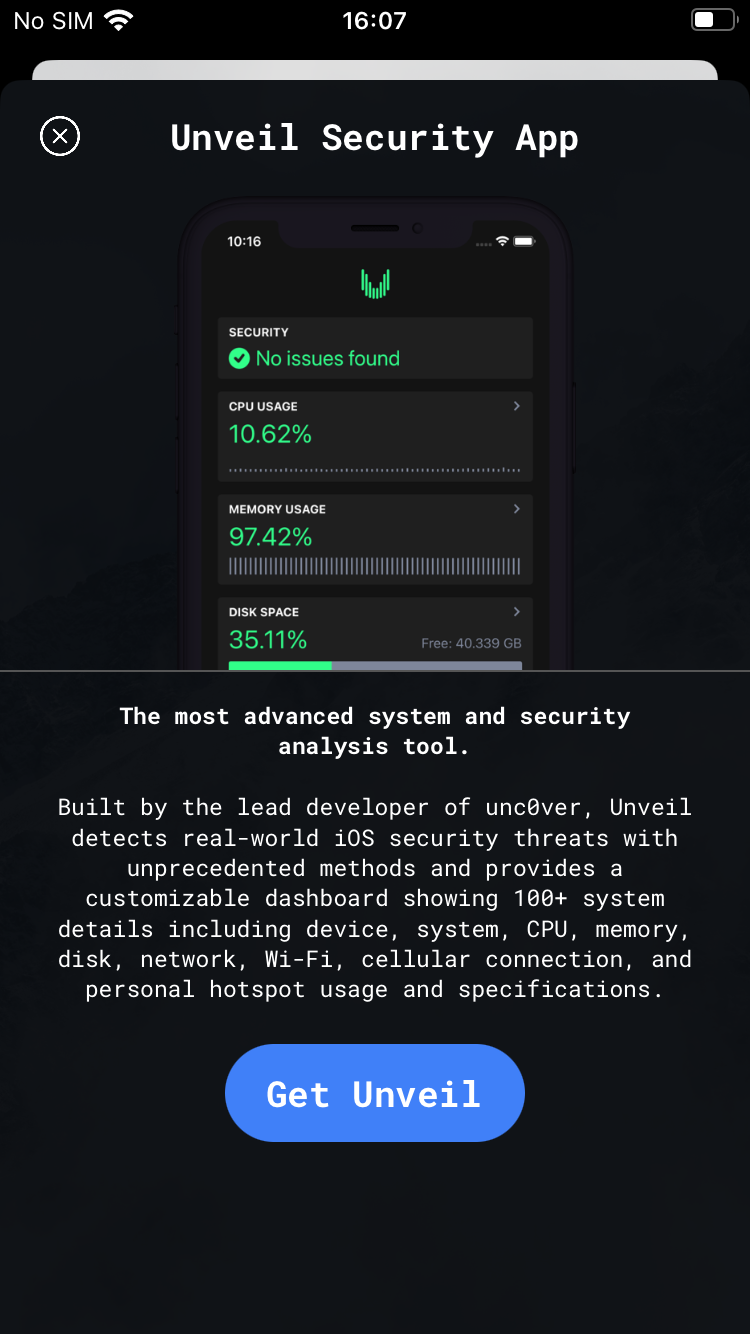Expand the Memory Usage chevron
This screenshot has height=1334, width=750.
517,509
